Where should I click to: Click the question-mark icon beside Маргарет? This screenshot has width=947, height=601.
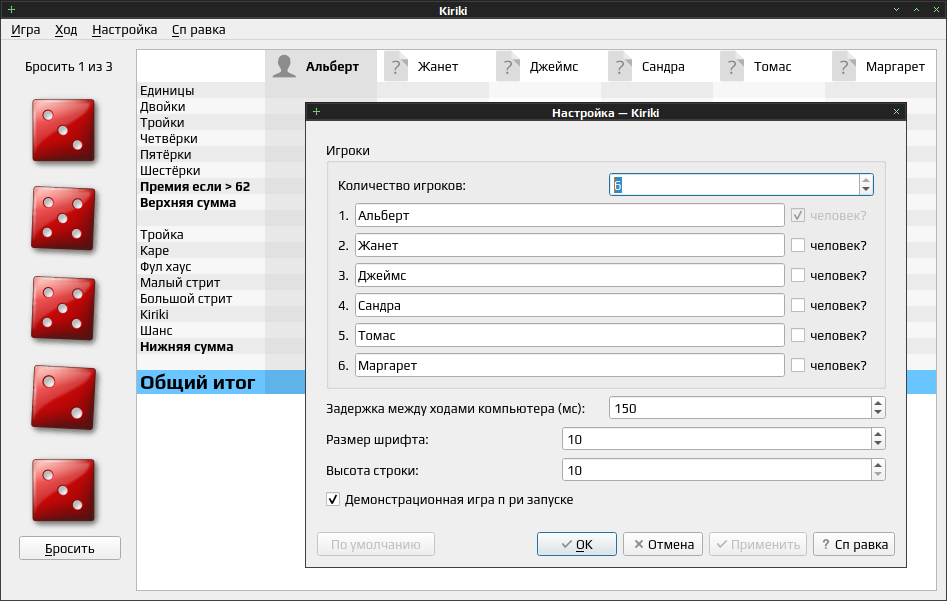844,66
